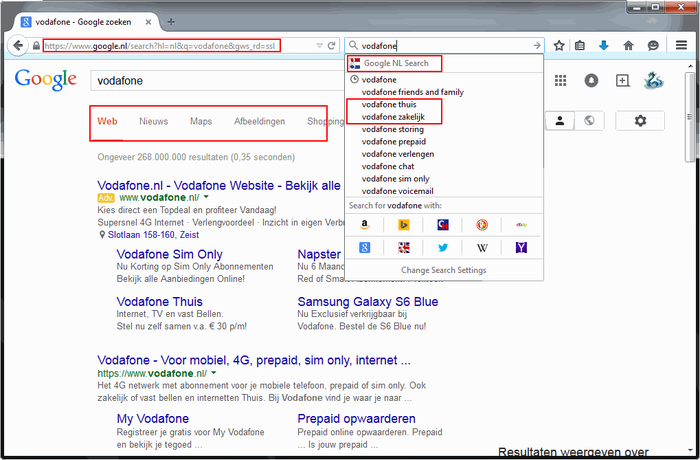
Task: Open Change Search Settings
Action: (x=444, y=270)
